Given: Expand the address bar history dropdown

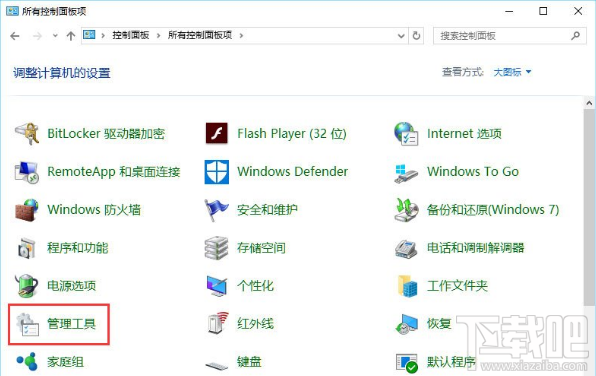Looking at the screenshot, I should tap(401, 36).
